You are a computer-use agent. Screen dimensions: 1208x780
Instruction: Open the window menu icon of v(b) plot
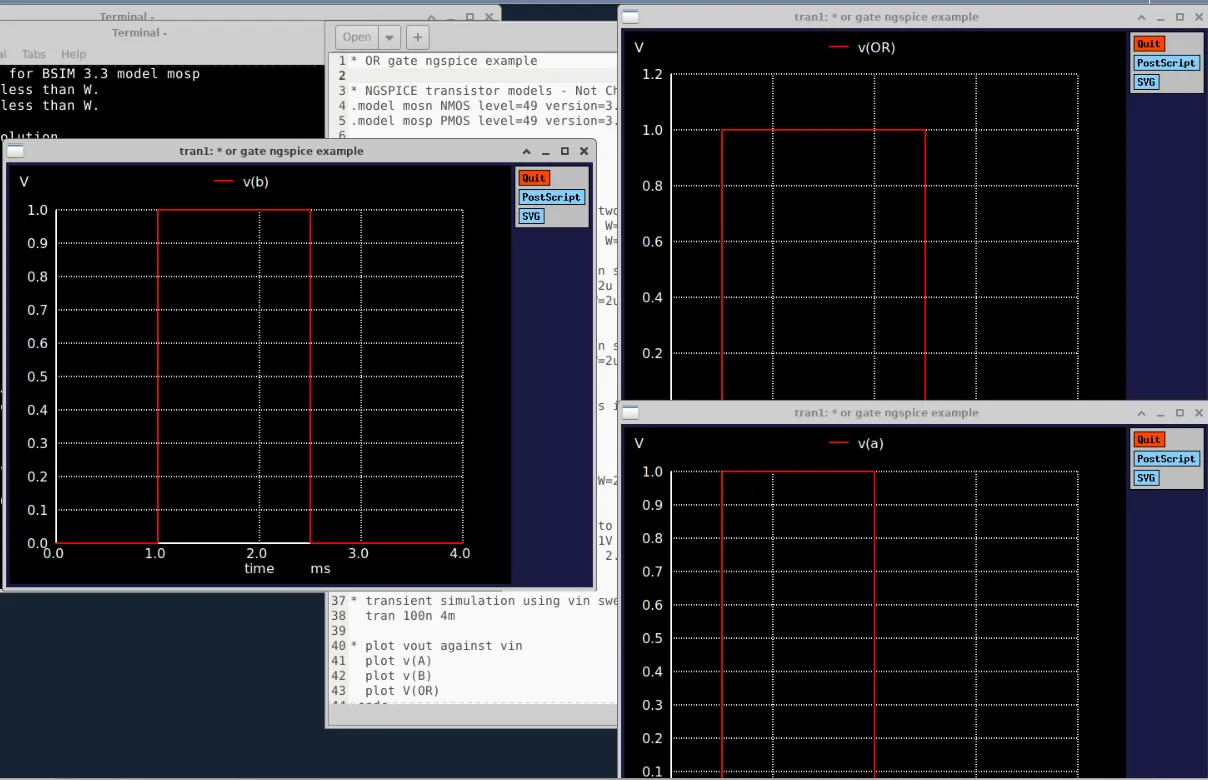[x=15, y=151]
